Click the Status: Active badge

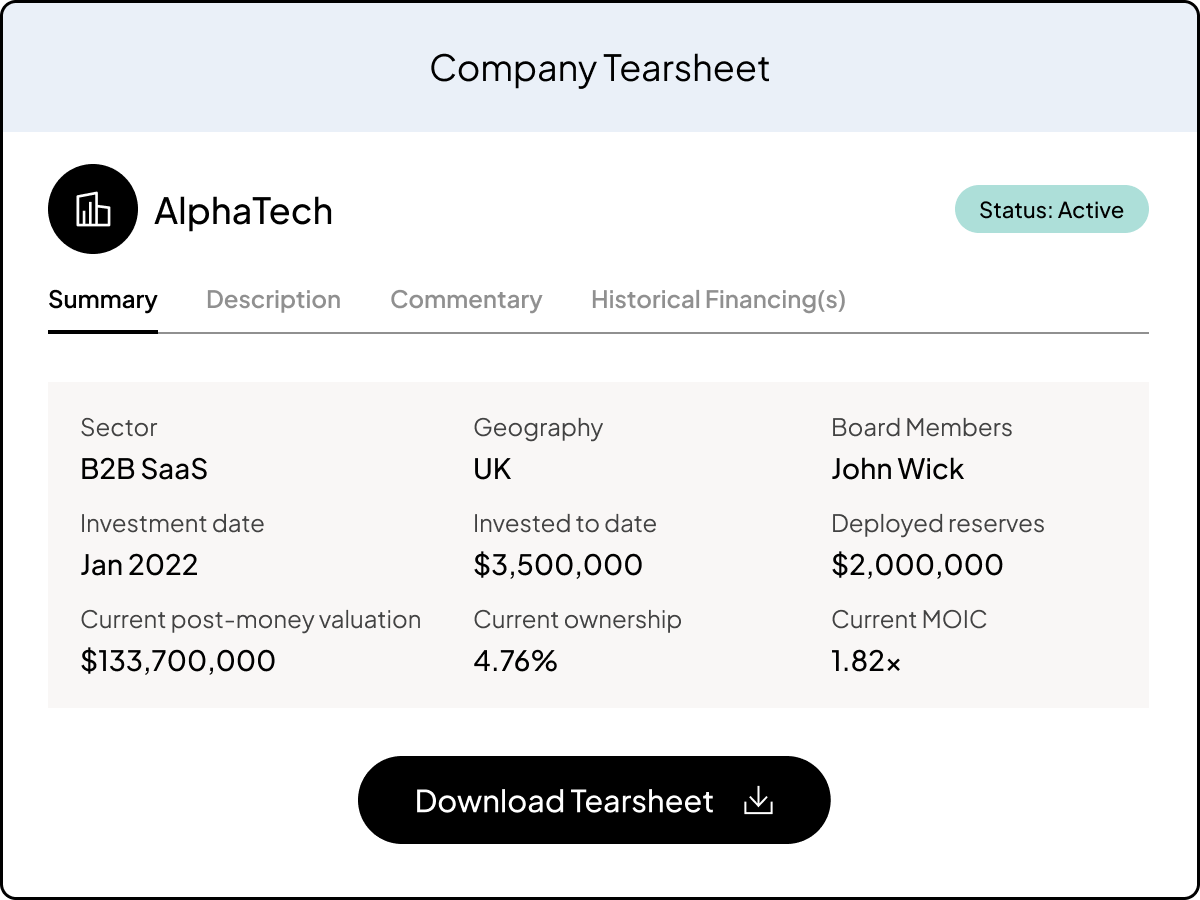click(x=1051, y=209)
